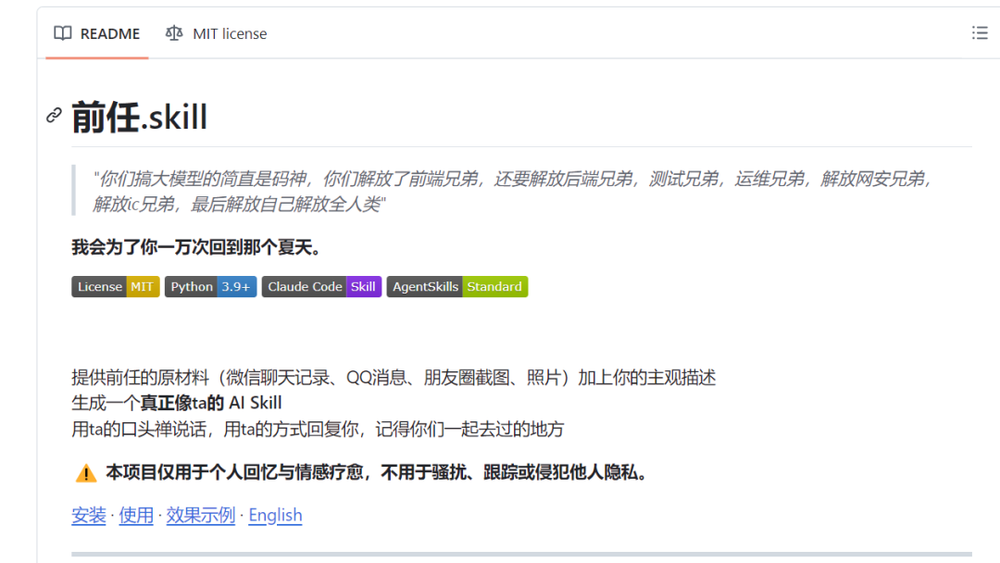Screen dimensions: 1000x563
Task: Click the bold tagline 我会为了你一万次回到那个夏天
Action: (x=196, y=247)
